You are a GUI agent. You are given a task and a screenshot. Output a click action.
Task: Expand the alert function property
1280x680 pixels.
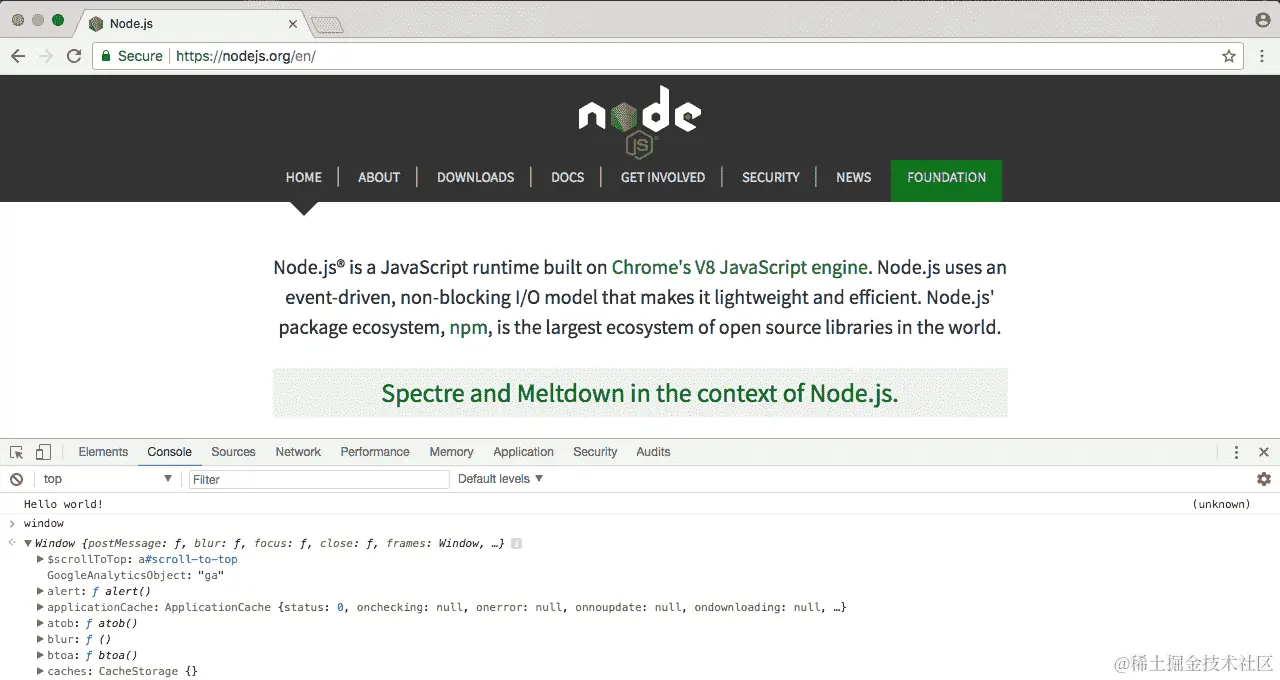(40, 592)
